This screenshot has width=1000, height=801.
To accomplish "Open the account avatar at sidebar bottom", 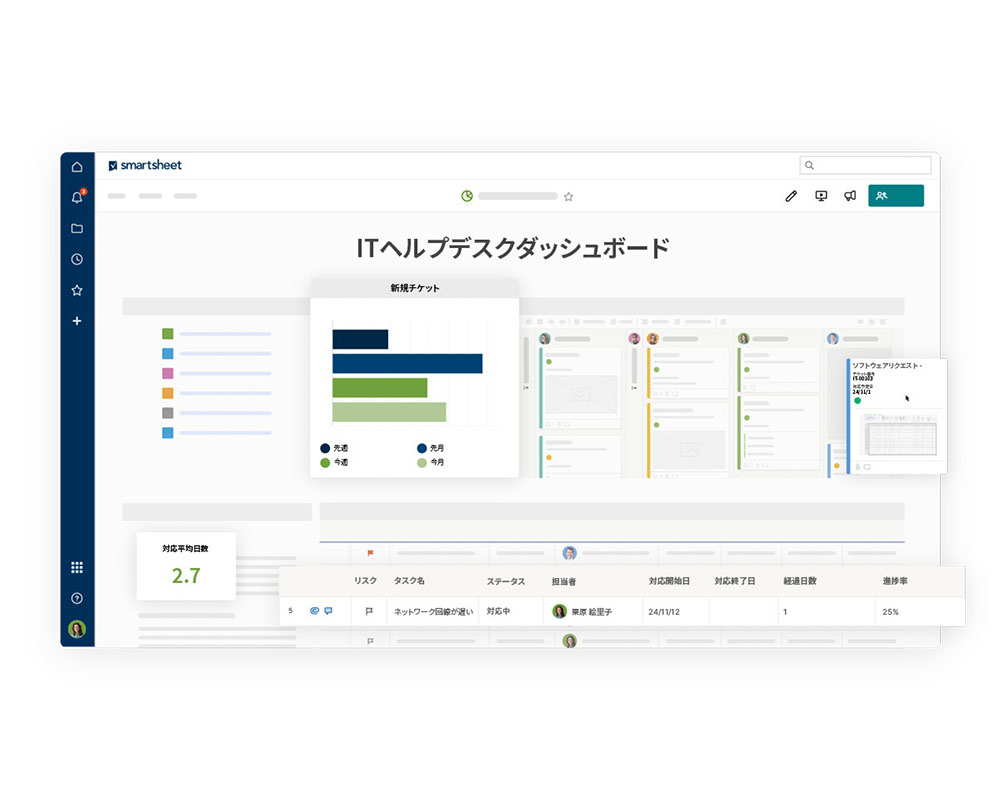I will point(77,629).
